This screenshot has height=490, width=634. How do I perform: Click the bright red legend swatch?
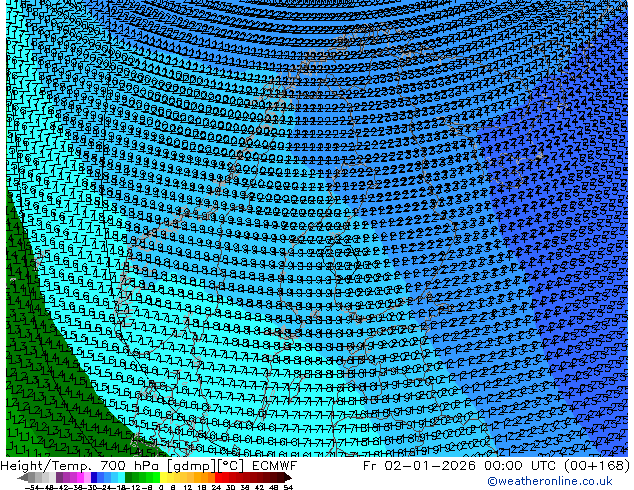(x=218, y=477)
